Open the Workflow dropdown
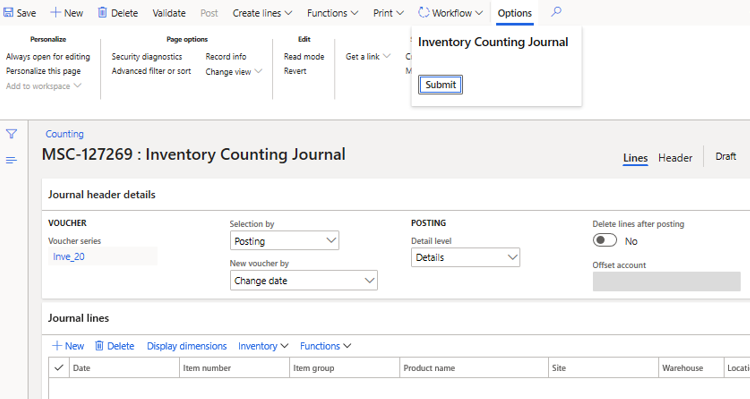750x399 pixels. pyautogui.click(x=451, y=13)
